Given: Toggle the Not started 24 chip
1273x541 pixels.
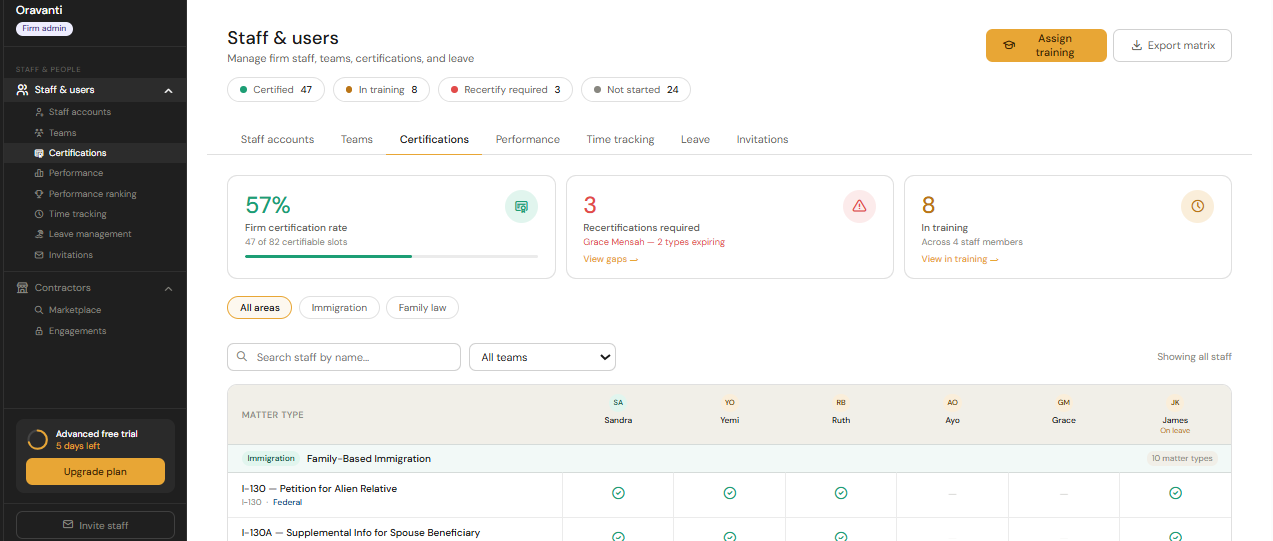Looking at the screenshot, I should tap(636, 90).
